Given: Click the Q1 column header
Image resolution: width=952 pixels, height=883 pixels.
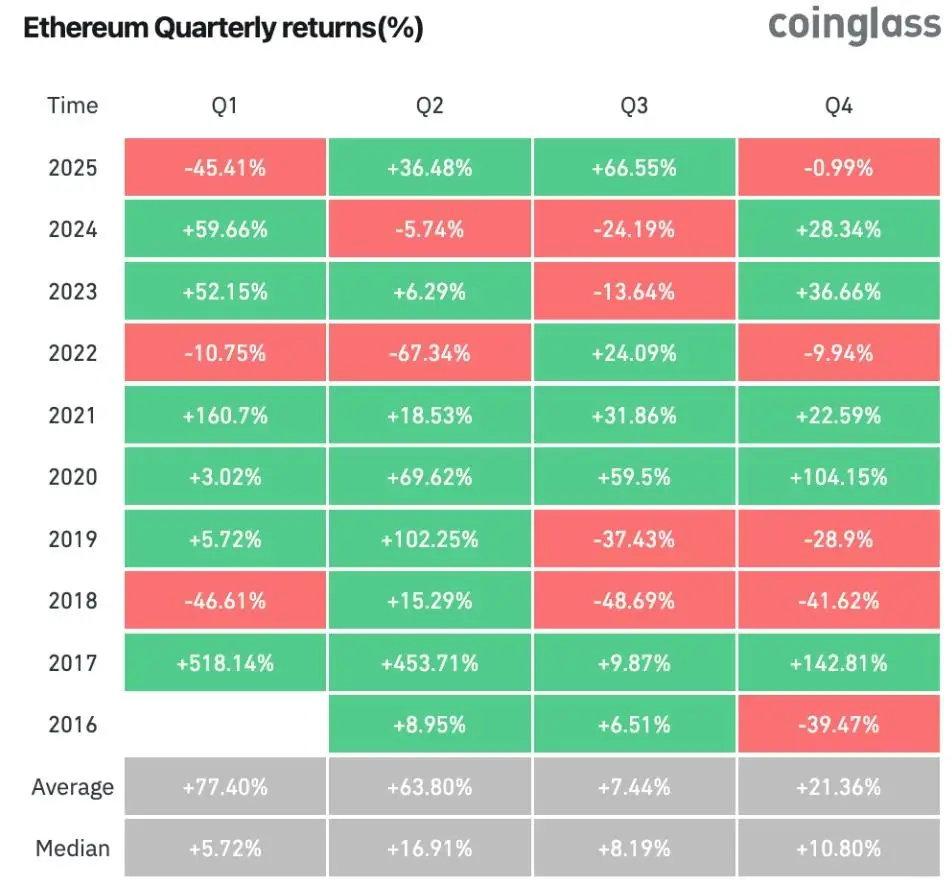Looking at the screenshot, I should tap(225, 106).
